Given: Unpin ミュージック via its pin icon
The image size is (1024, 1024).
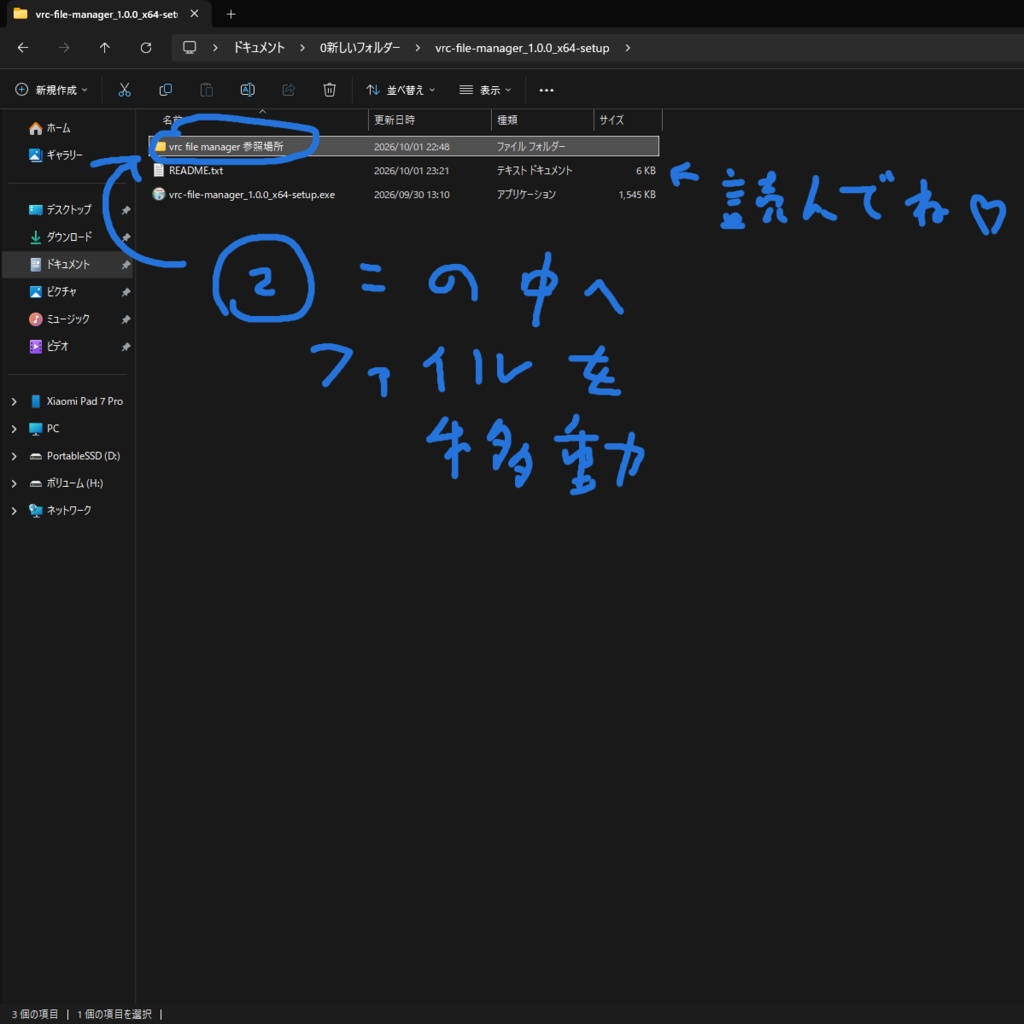Looking at the screenshot, I should click(125, 319).
